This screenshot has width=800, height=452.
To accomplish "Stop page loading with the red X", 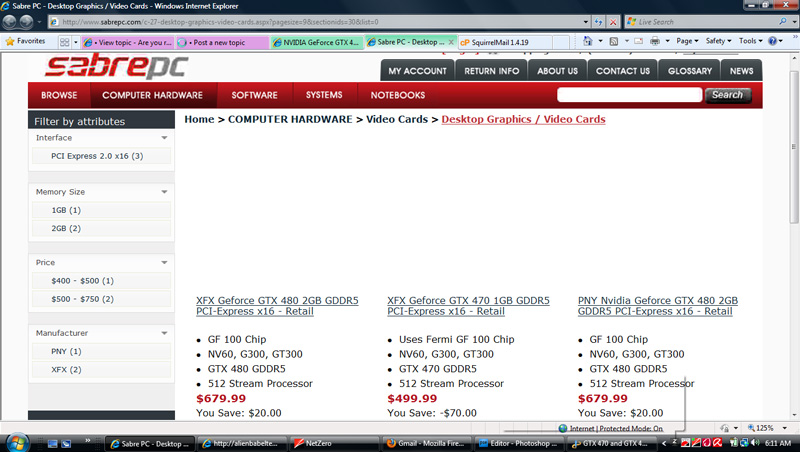I will (x=613, y=22).
